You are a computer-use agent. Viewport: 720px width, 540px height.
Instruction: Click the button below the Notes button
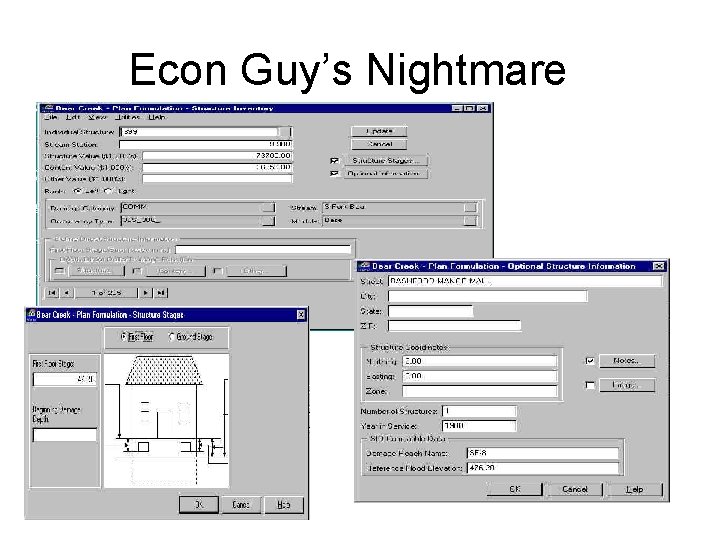tap(627, 385)
